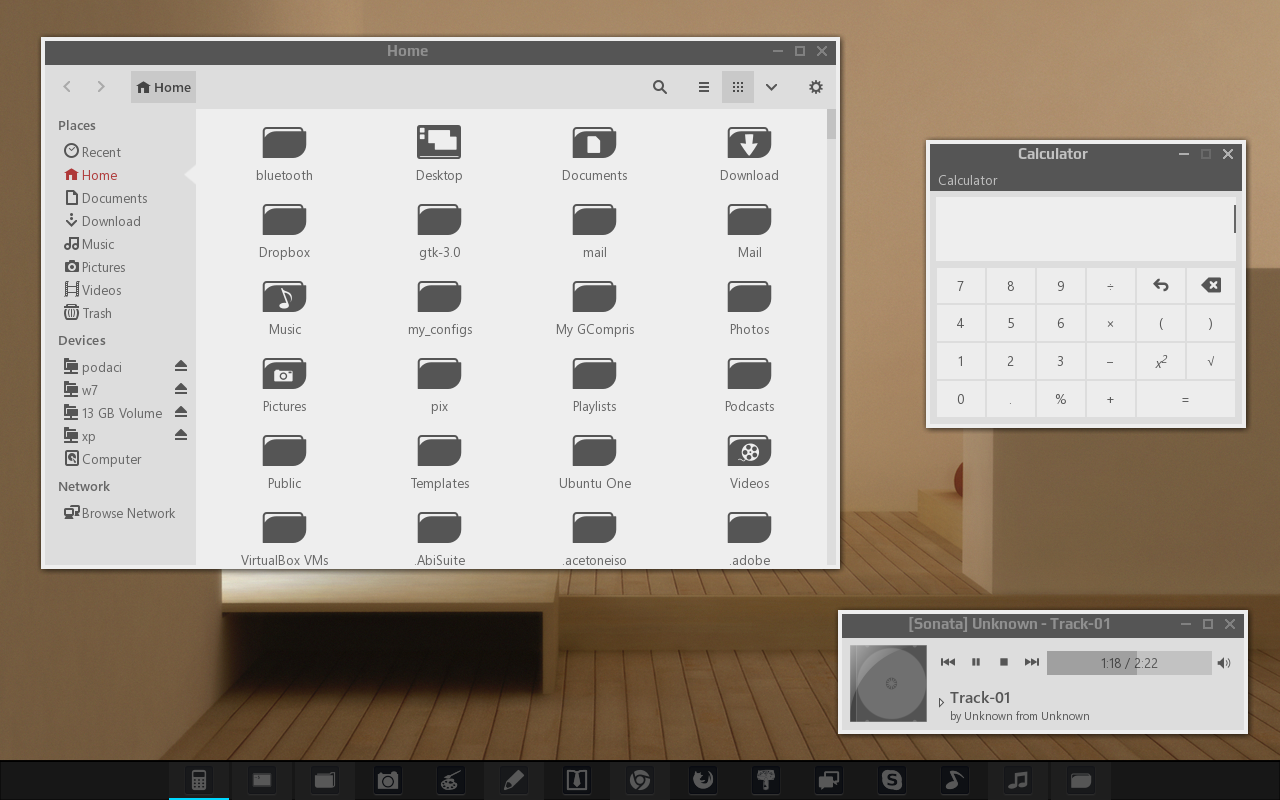Viewport: 1280px width, 800px height.
Task: Open Browse Network in sidebar
Action: (x=120, y=513)
